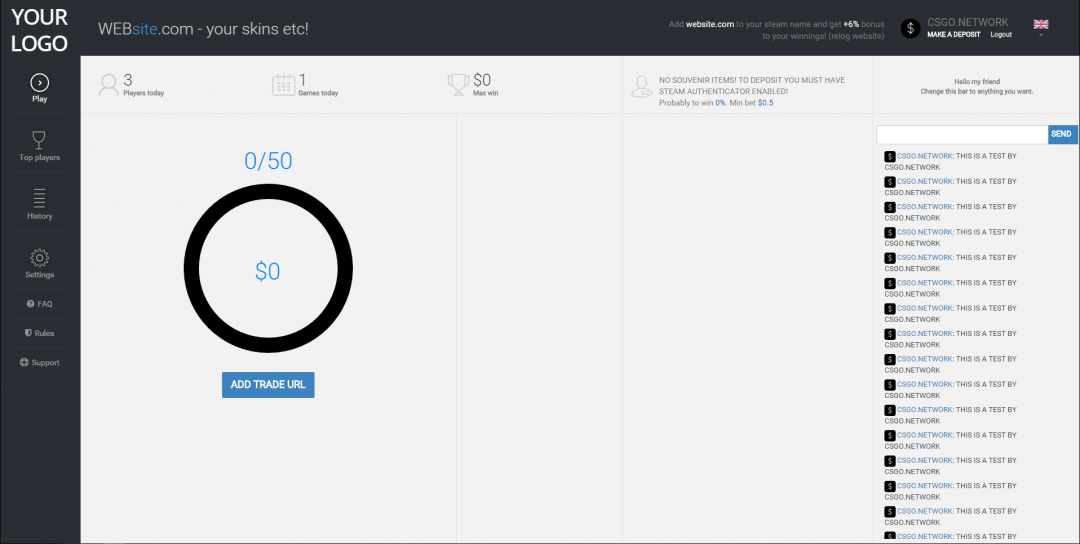
Task: Open Top players trophy cup icon
Action: coord(39,139)
